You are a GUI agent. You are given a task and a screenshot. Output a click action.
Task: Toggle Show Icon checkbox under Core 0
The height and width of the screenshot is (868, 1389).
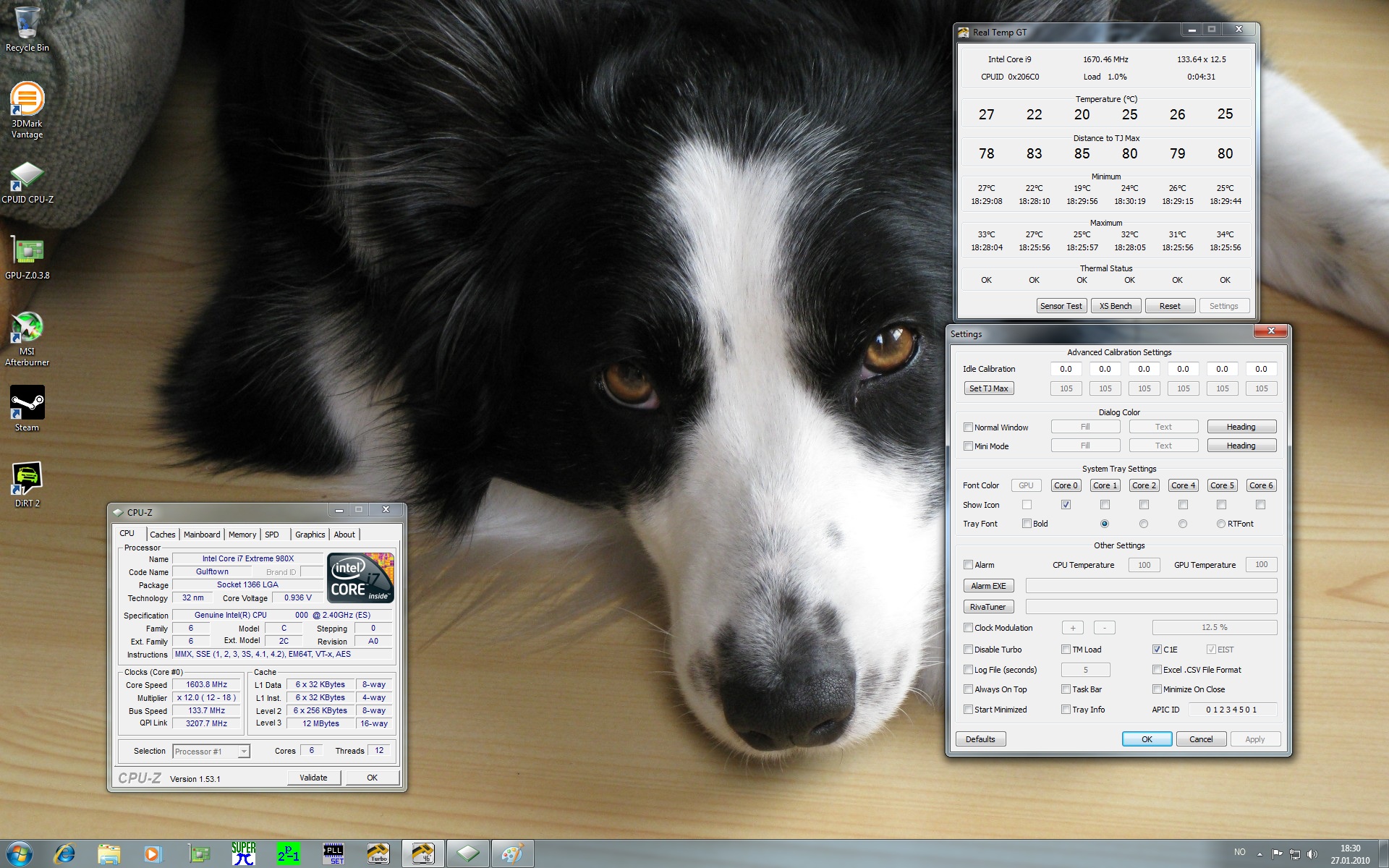pyautogui.click(x=1066, y=504)
